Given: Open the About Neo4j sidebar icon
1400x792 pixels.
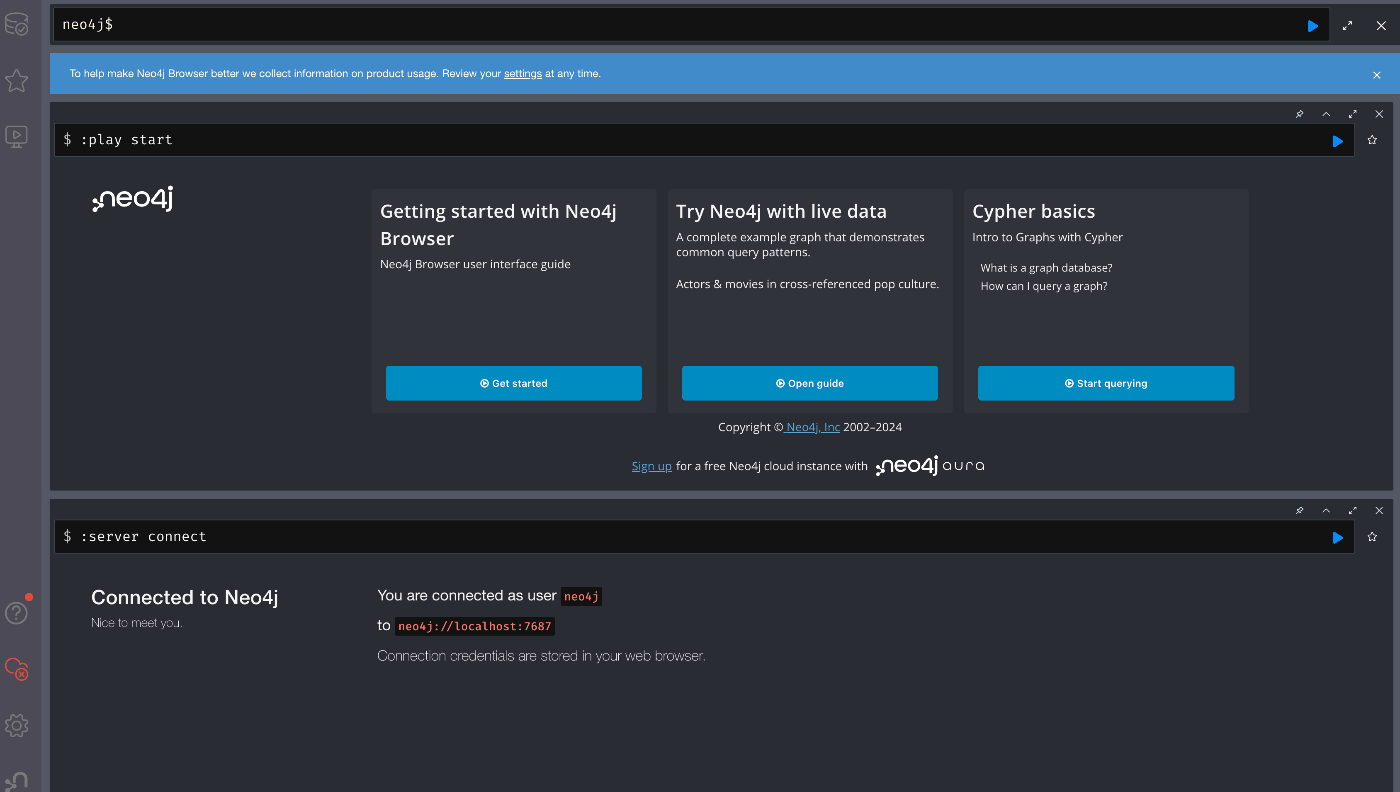Looking at the screenshot, I should point(16,780).
